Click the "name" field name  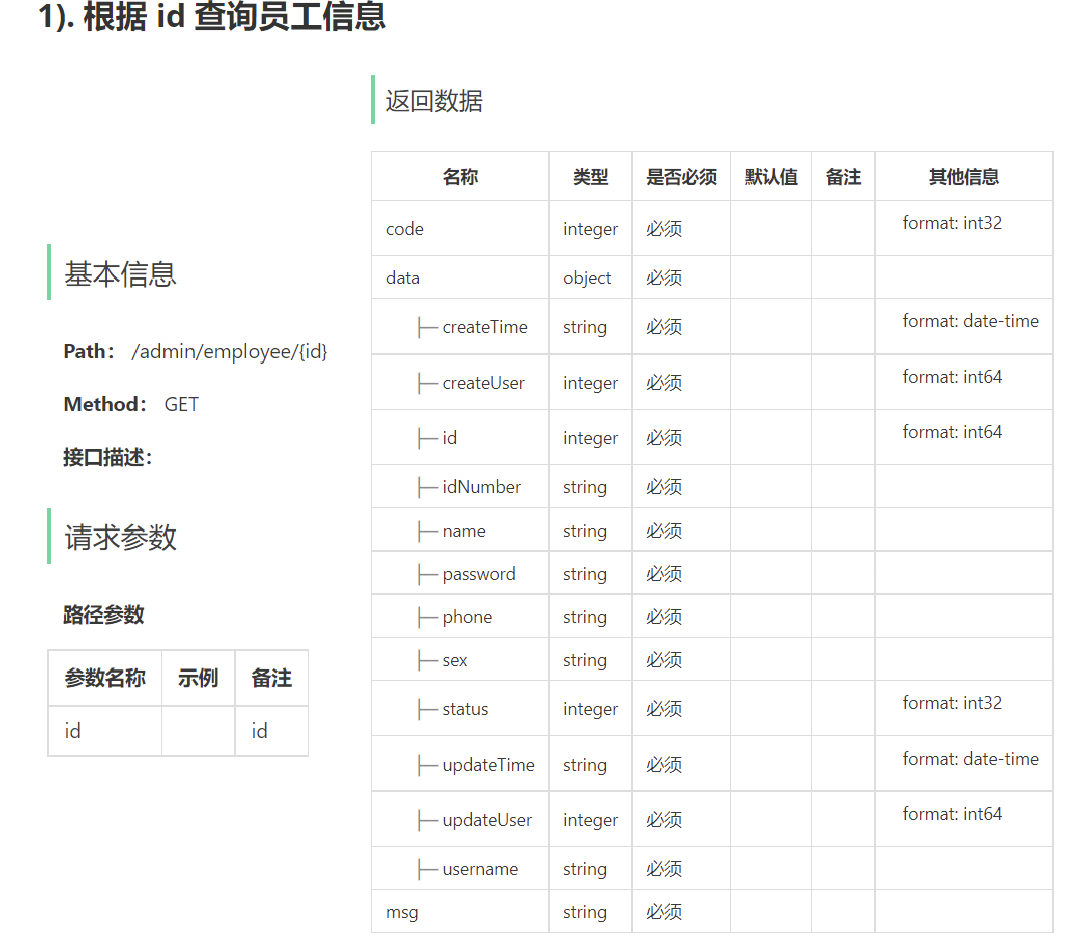tap(464, 531)
